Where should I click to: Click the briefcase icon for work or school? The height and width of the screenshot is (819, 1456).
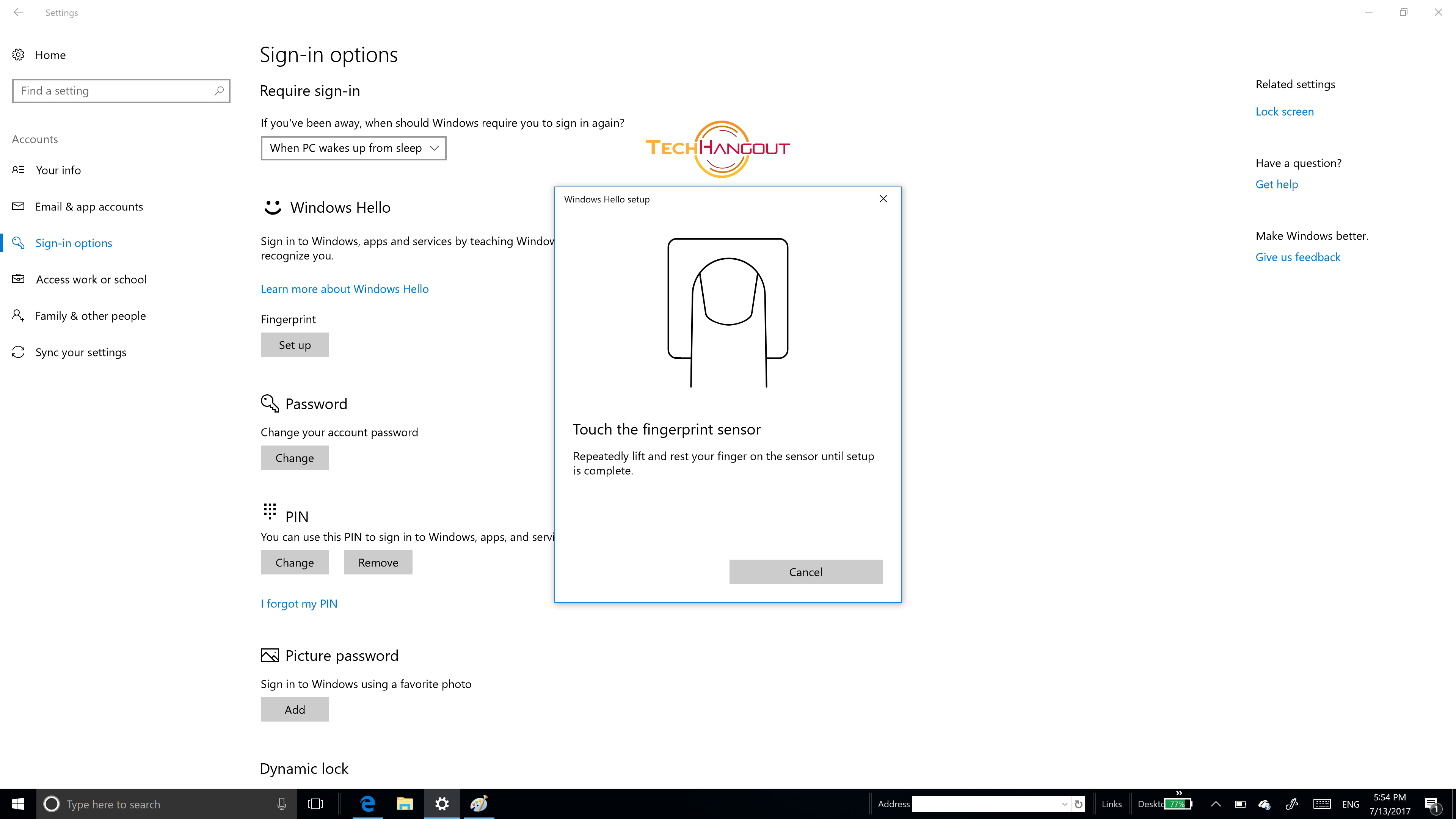(18, 279)
